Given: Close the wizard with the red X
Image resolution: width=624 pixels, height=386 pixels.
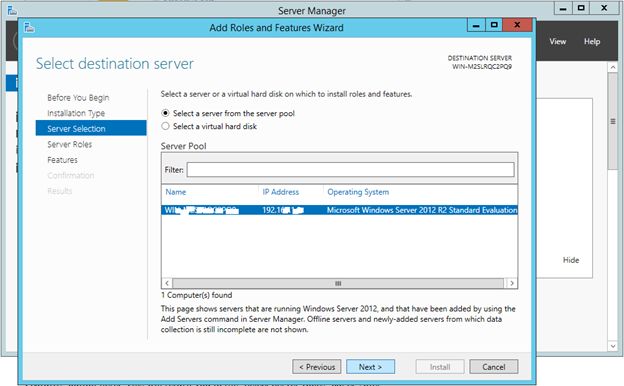Looking at the screenshot, I should [517, 25].
